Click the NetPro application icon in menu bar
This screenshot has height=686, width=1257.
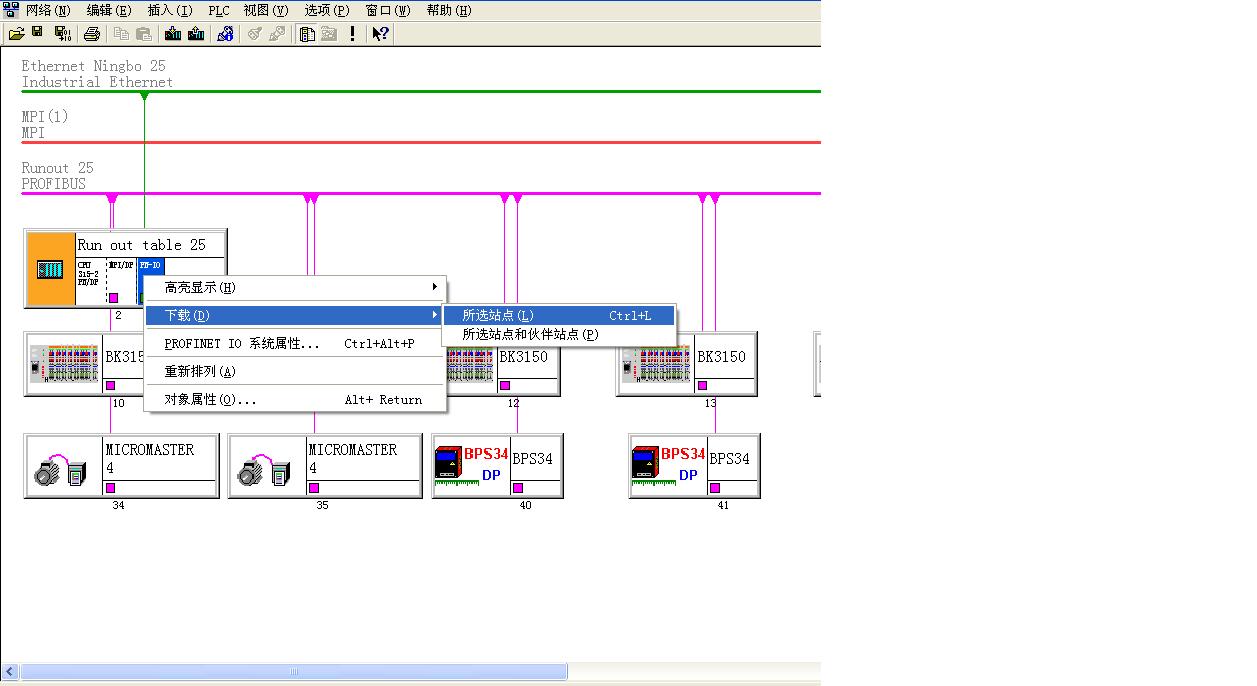pyautogui.click(x=11, y=10)
